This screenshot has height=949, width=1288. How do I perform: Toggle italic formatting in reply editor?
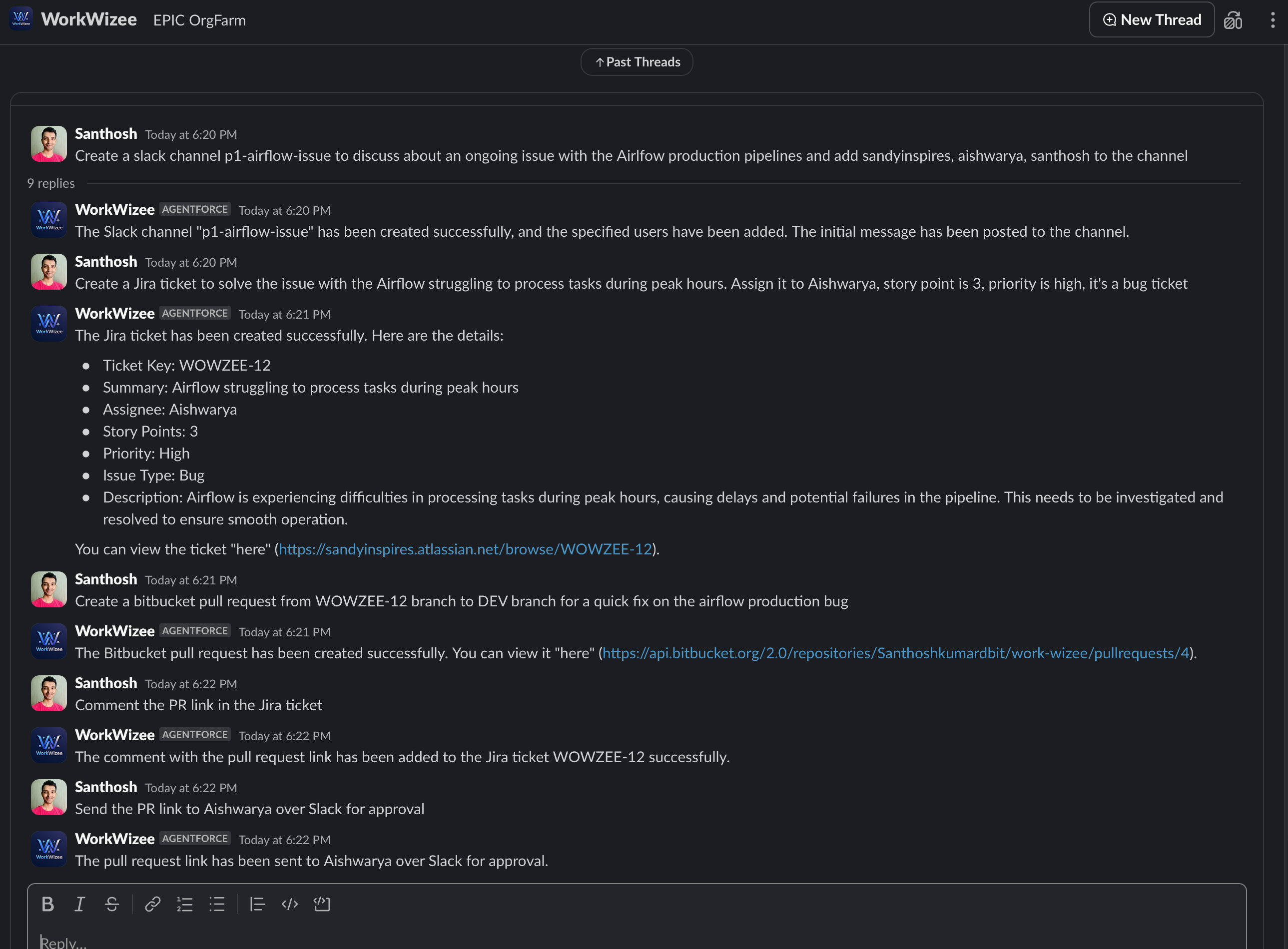tap(80, 904)
